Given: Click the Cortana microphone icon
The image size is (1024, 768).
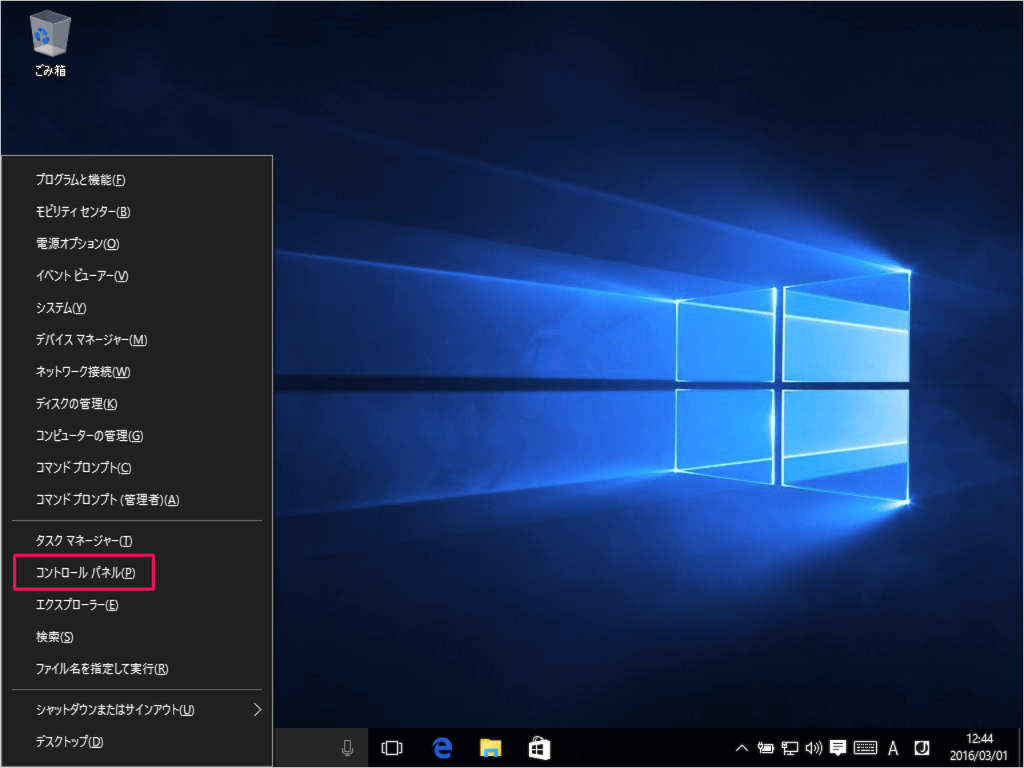Looking at the screenshot, I should 348,748.
